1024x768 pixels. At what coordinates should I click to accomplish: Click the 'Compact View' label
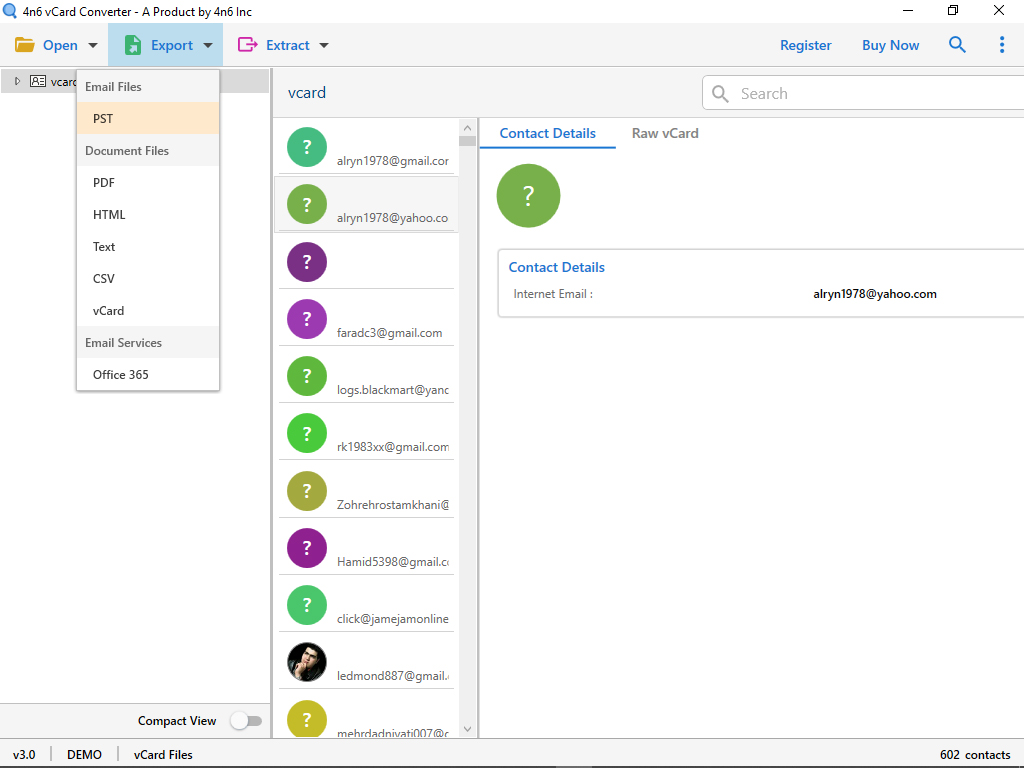176,720
